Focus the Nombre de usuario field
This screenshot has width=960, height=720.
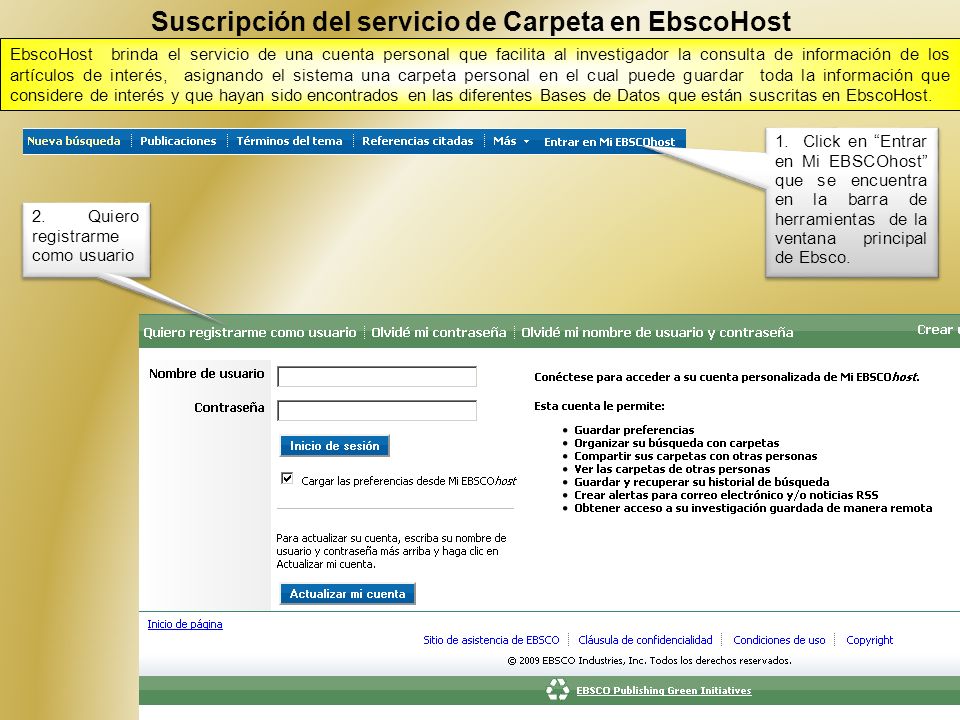click(377, 377)
